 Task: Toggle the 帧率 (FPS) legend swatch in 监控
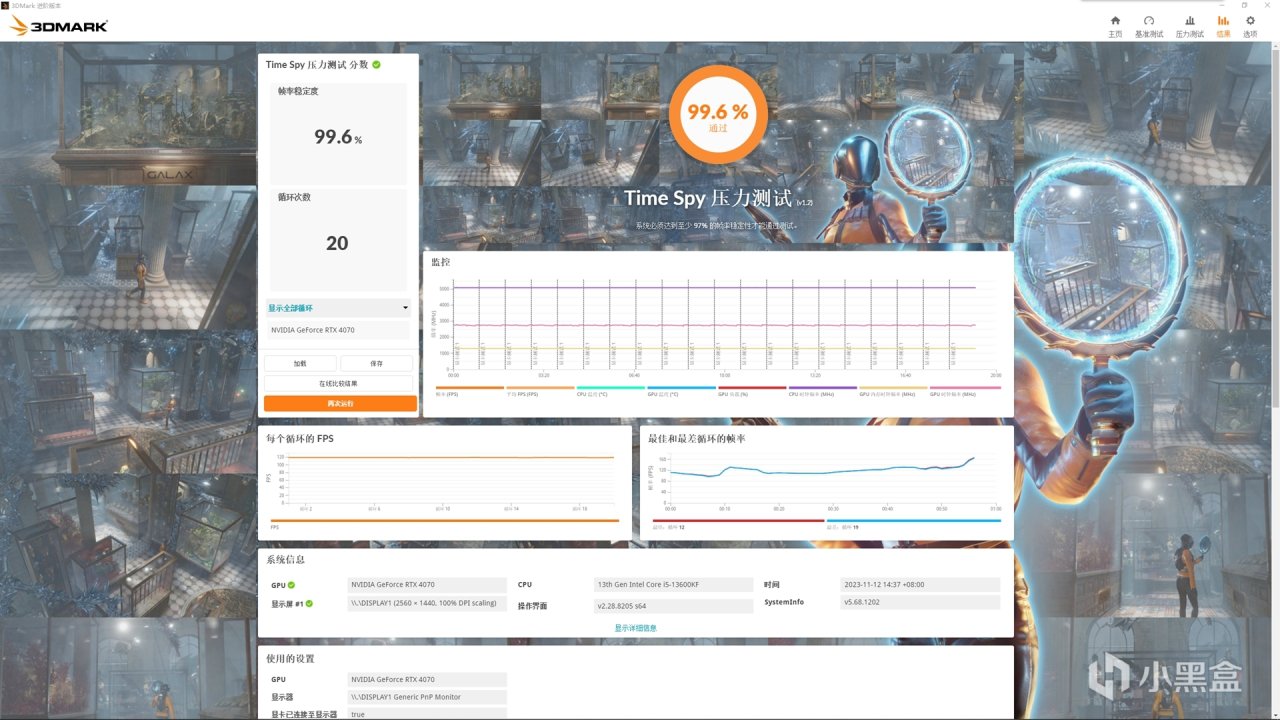tap(470, 388)
